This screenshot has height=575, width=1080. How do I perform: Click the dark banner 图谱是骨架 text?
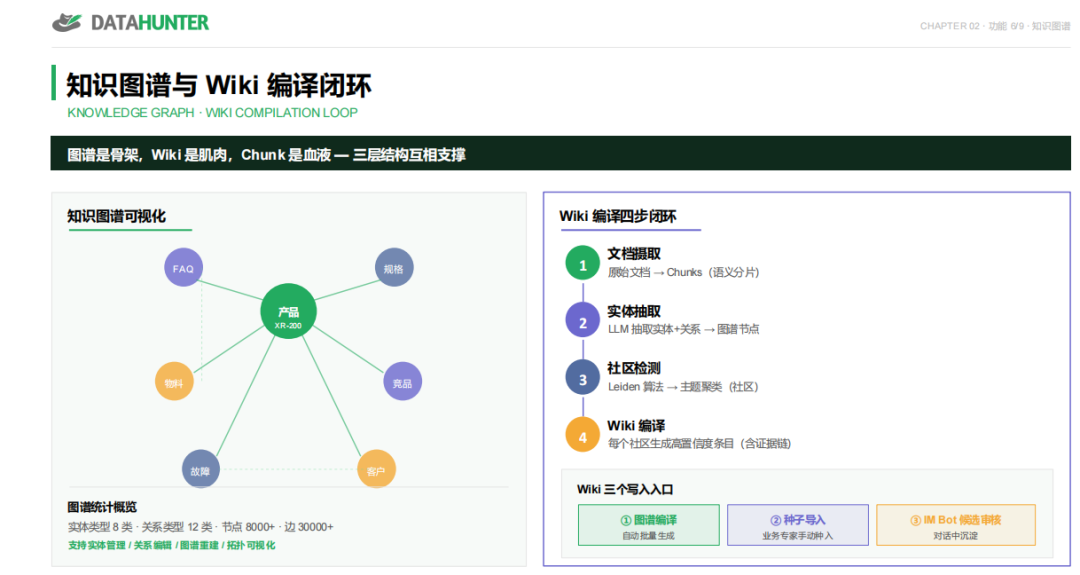266,155
